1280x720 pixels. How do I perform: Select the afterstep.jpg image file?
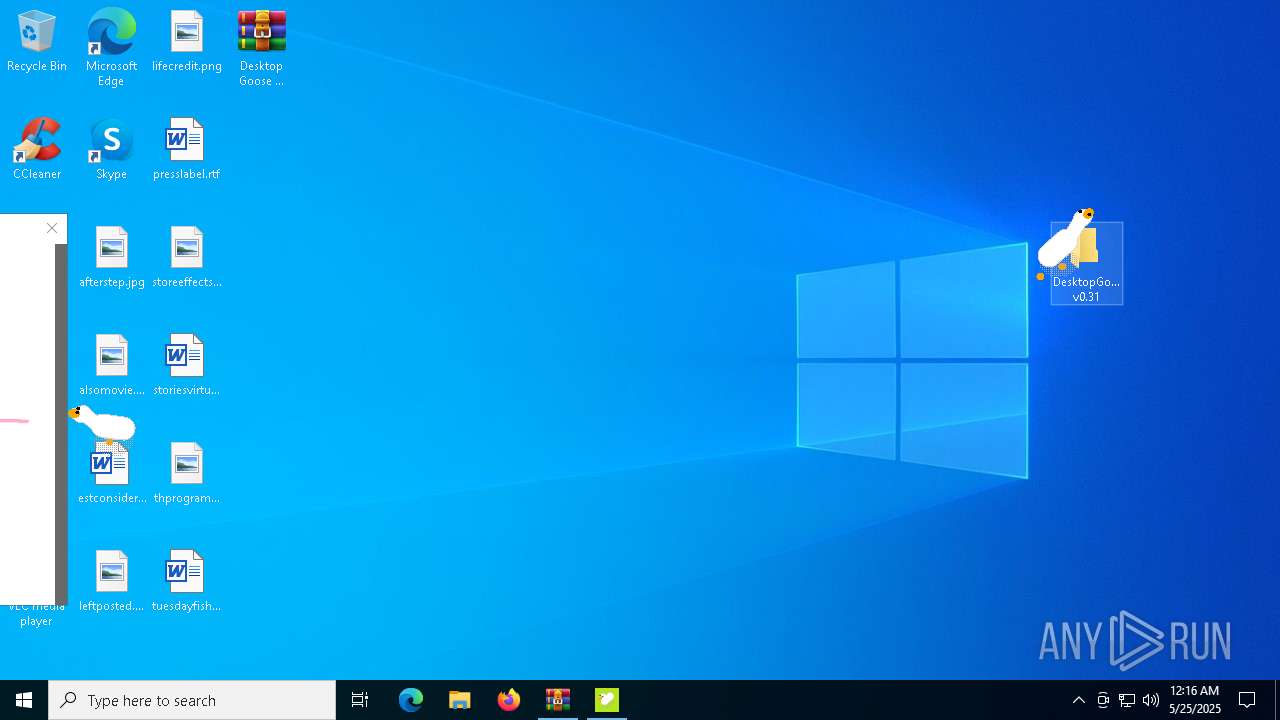tap(111, 257)
